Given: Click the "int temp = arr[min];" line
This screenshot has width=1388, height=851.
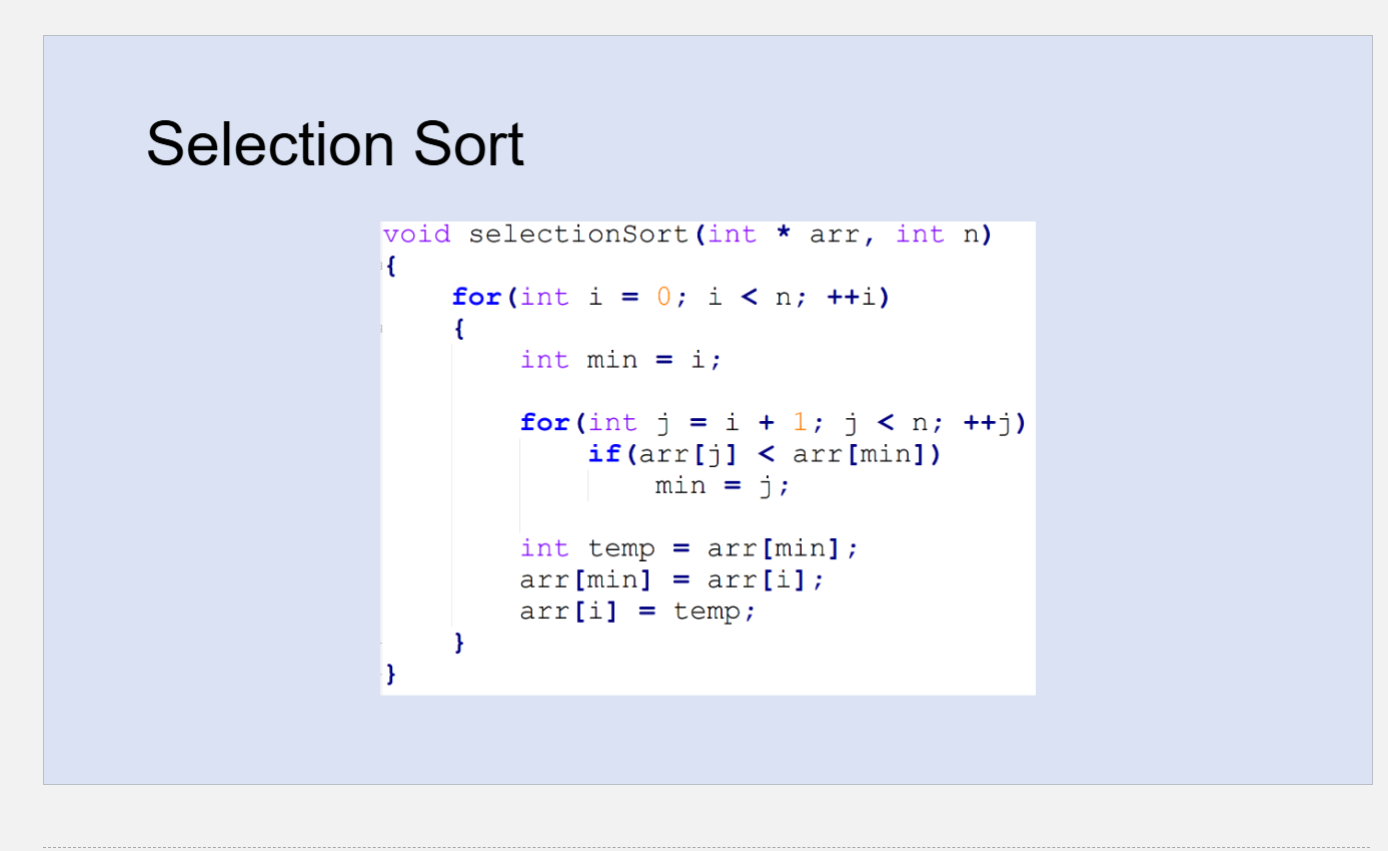Looking at the screenshot, I should coord(689,549).
